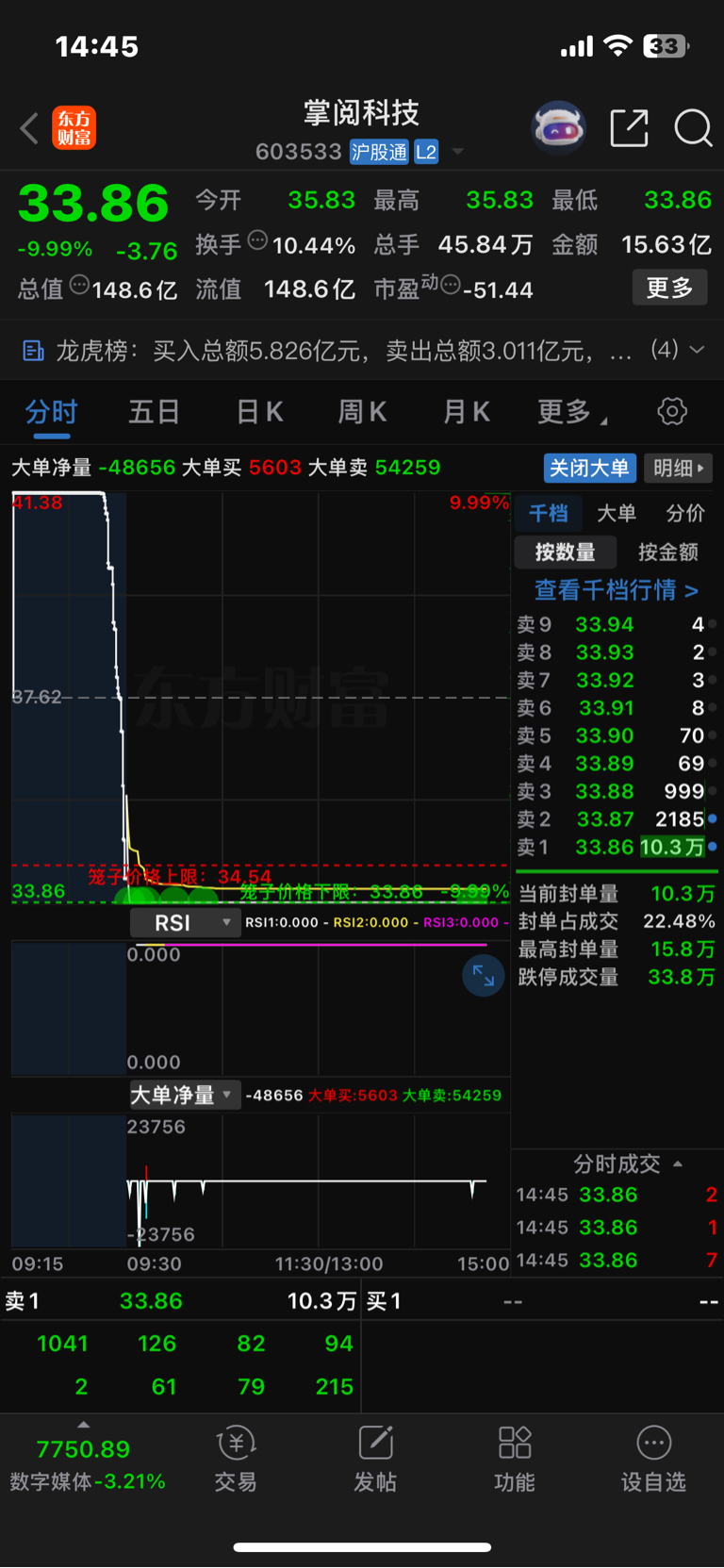The width and height of the screenshot is (724, 1568).
Task: Tap the chart expand fullscreen icon
Action: 483,975
